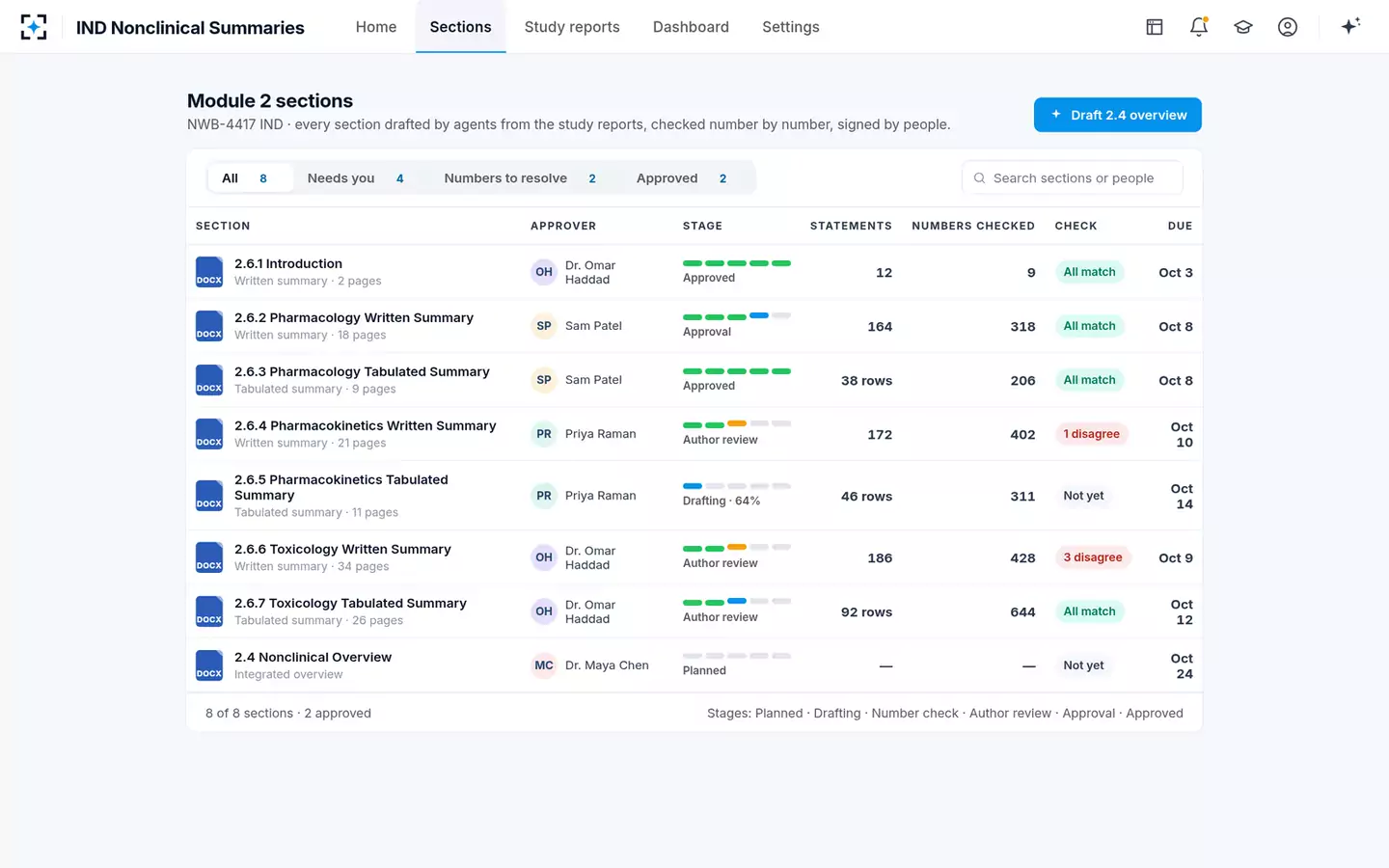
Task: Switch to the Dashboard tab
Action: 691,27
